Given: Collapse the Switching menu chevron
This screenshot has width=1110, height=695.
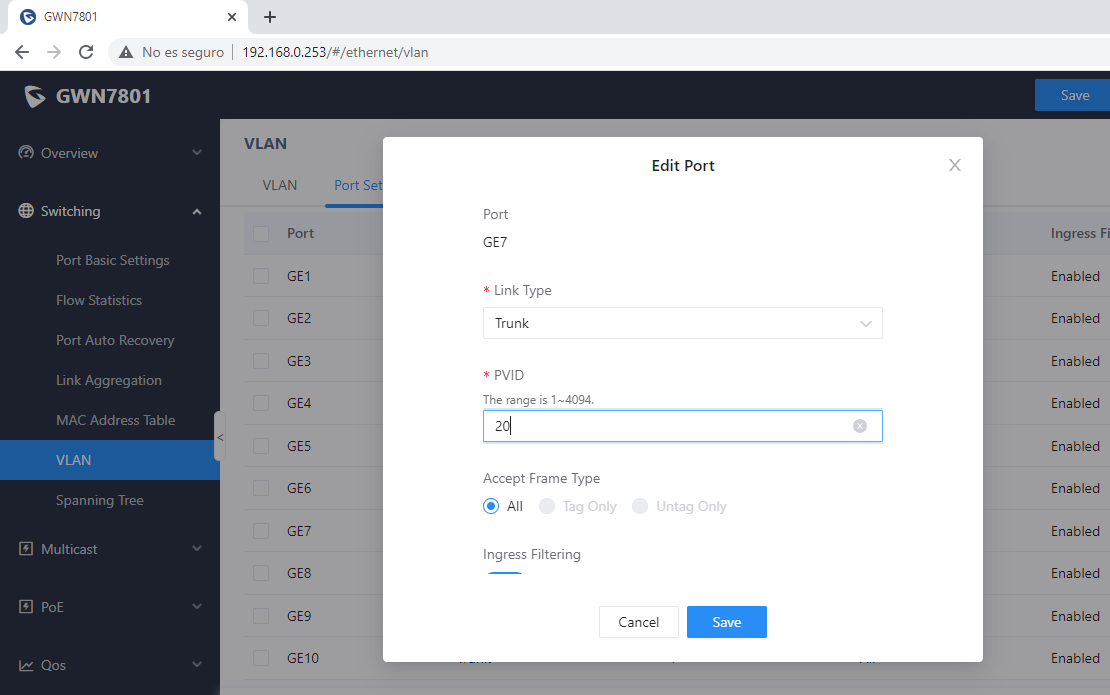Looking at the screenshot, I should tap(197, 212).
